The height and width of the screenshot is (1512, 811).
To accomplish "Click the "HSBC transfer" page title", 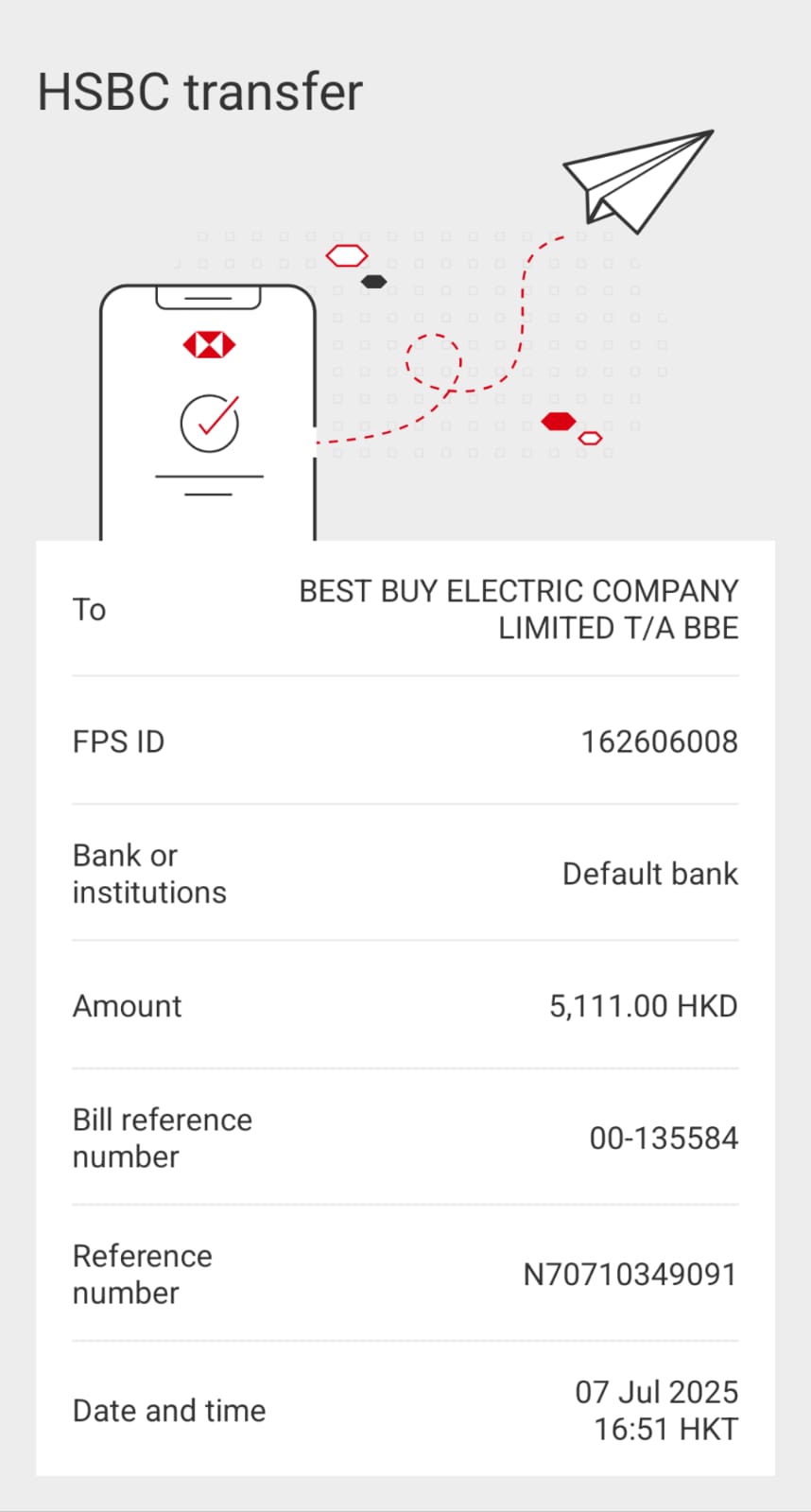I will click(x=199, y=92).
